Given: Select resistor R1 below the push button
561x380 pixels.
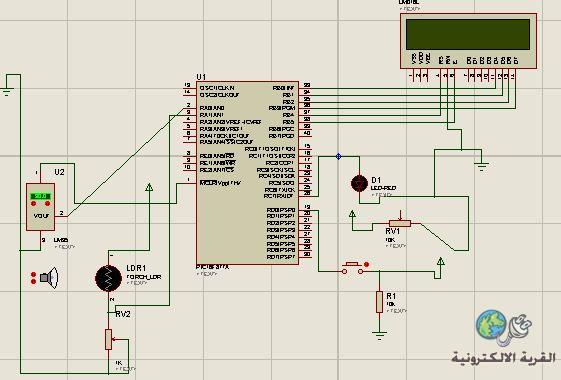Looking at the screenshot, I should (379, 302).
